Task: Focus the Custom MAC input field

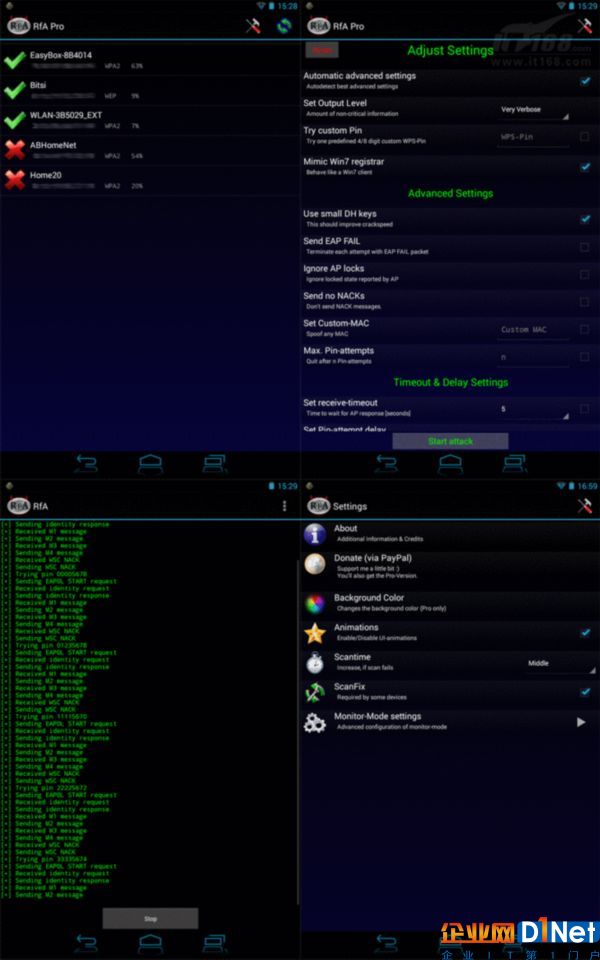Action: point(533,330)
